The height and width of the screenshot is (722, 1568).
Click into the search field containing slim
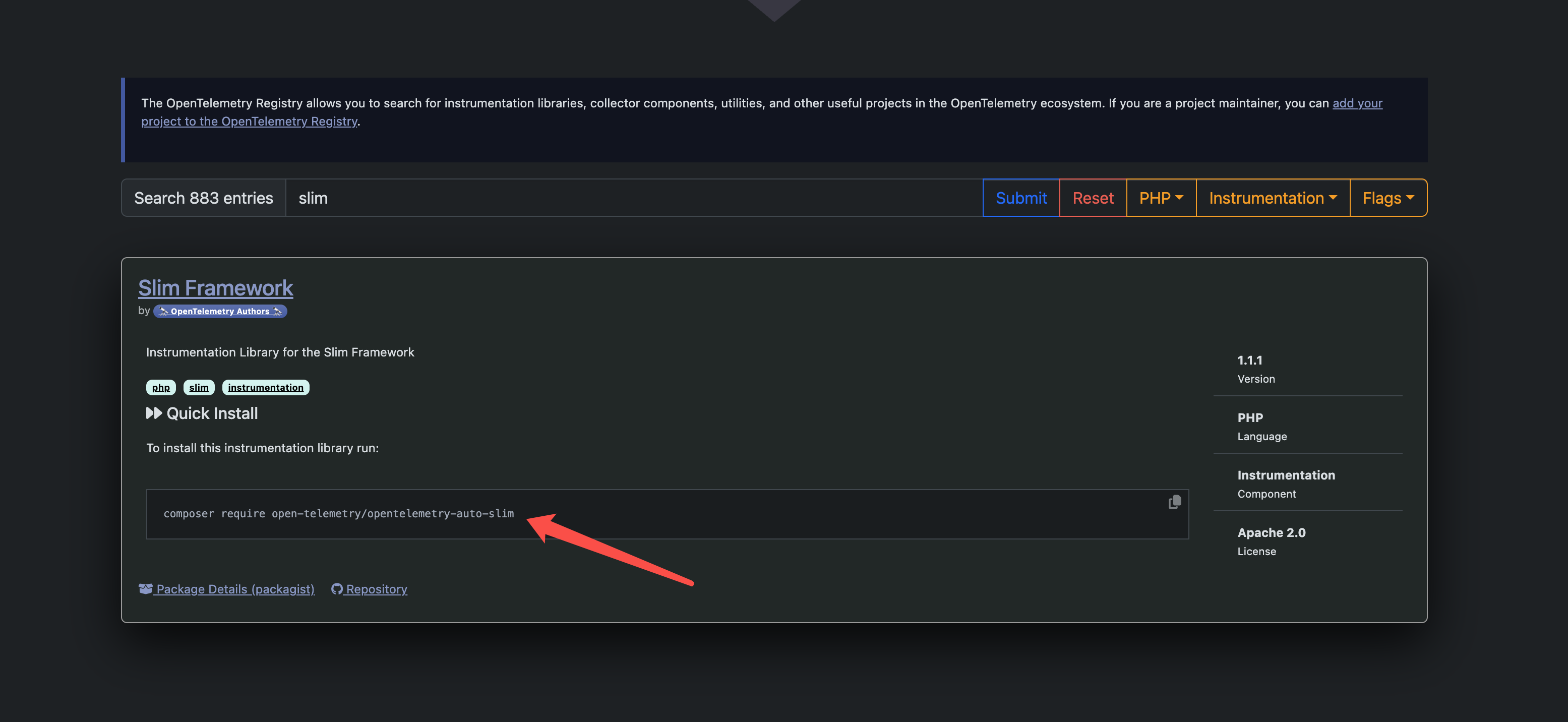(x=633, y=198)
